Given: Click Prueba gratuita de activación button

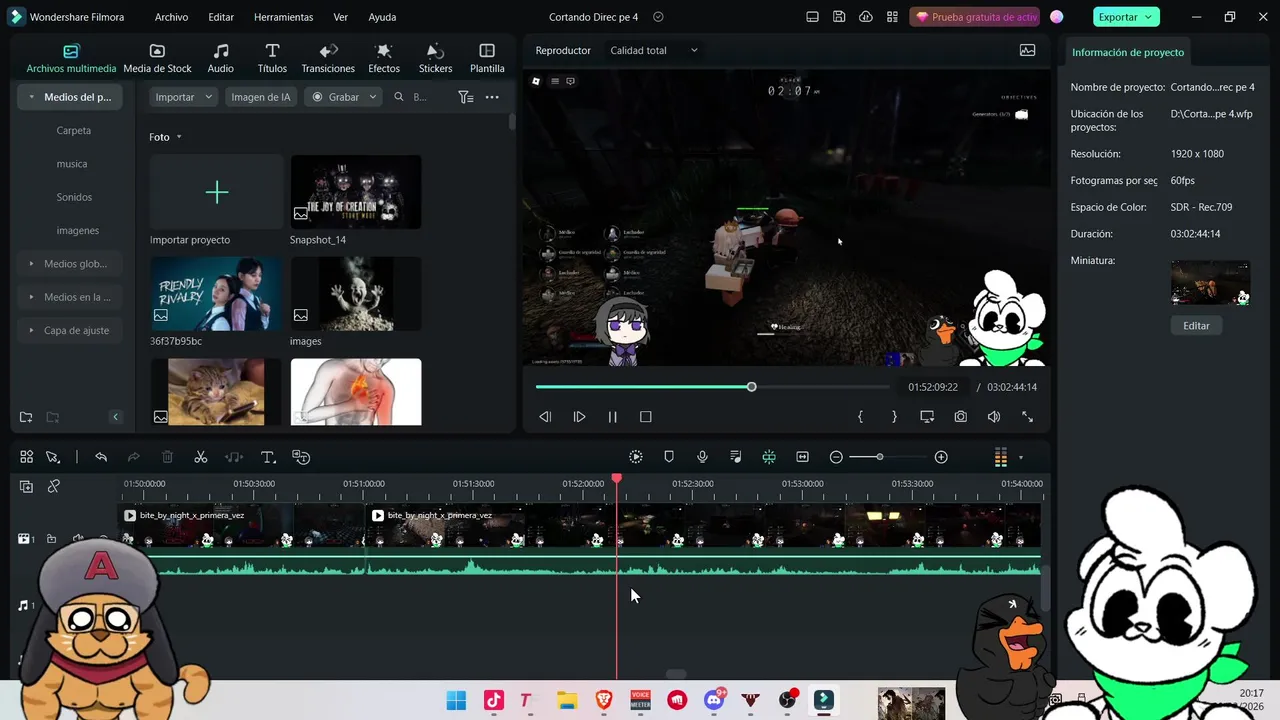Looking at the screenshot, I should 975,17.
